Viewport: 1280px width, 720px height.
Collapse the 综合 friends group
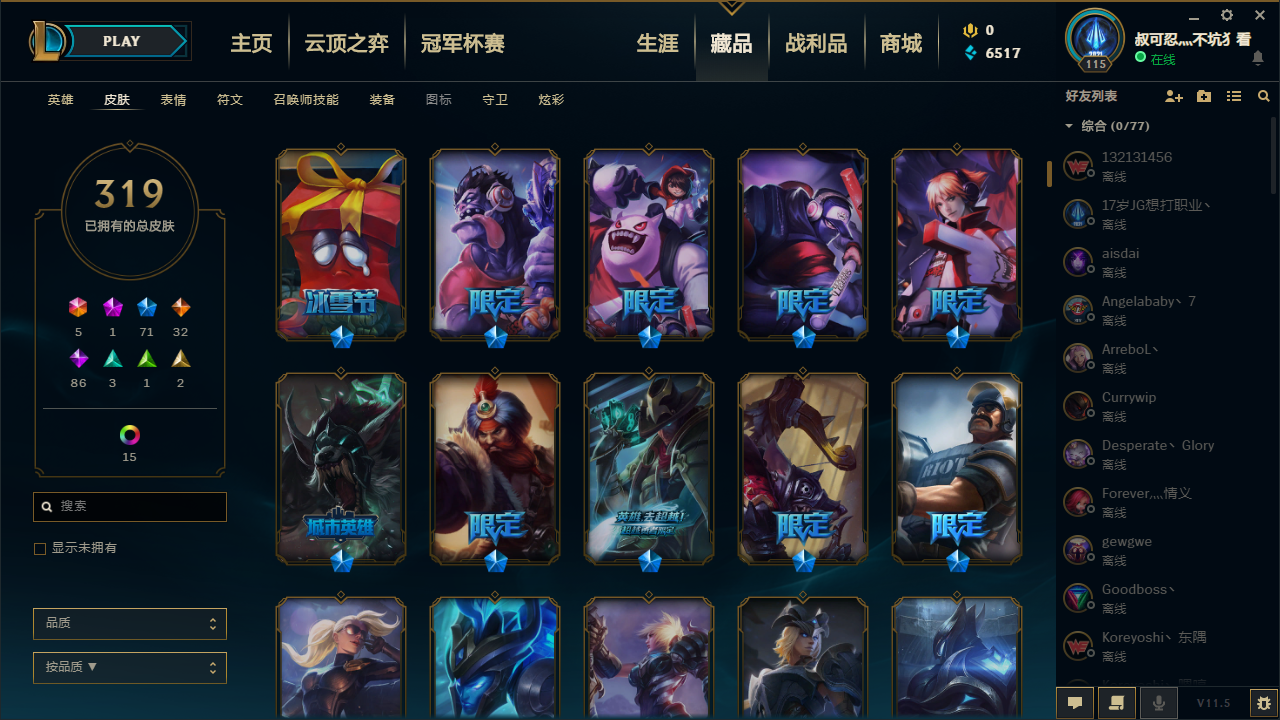(1069, 126)
